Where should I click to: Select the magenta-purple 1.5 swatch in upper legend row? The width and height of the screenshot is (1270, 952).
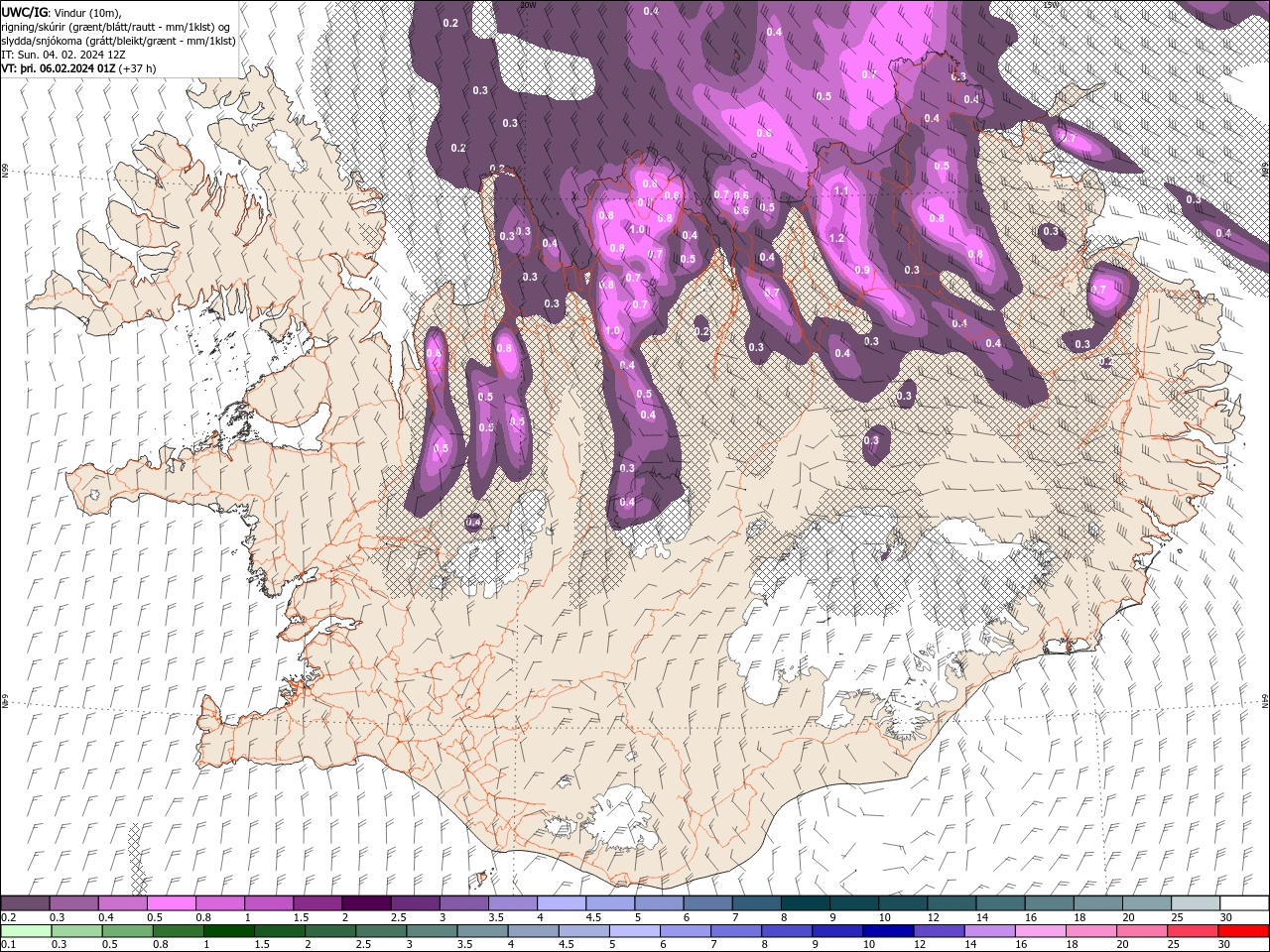pyautogui.click(x=317, y=902)
